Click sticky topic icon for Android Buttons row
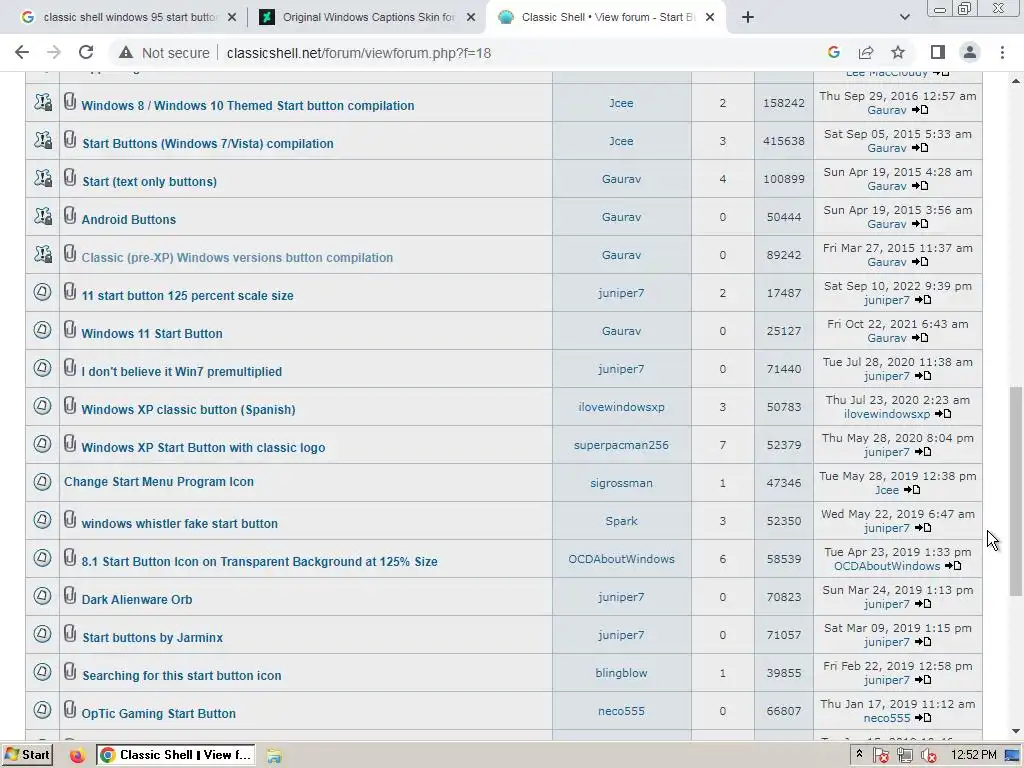The height and width of the screenshot is (768, 1024). tap(42, 216)
